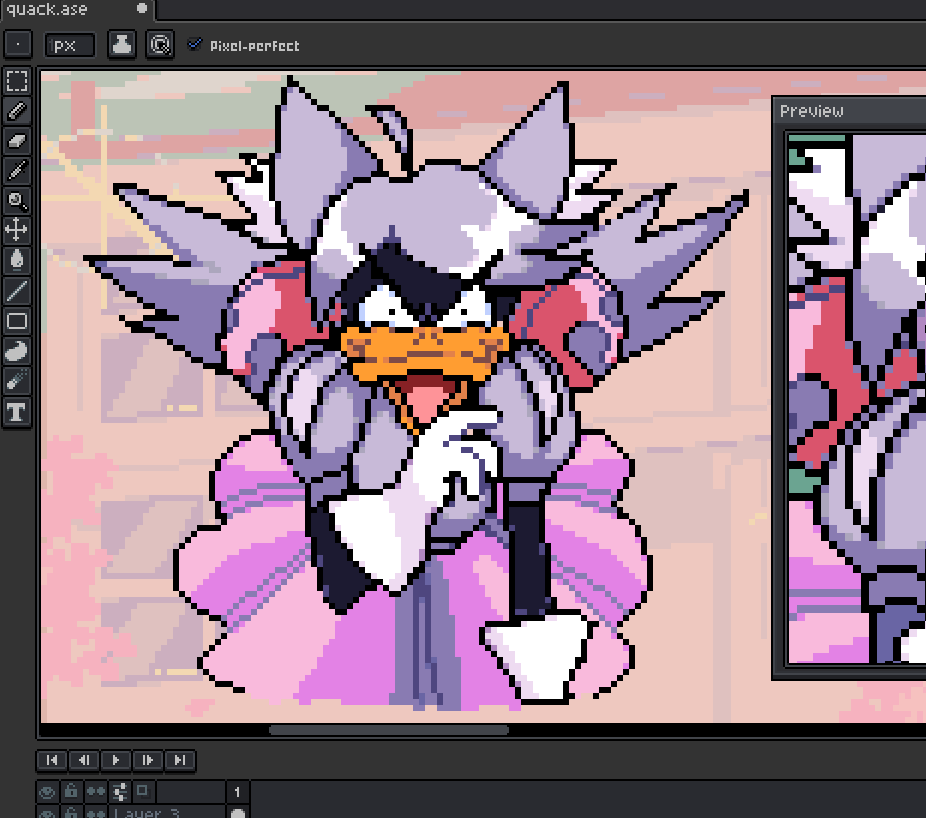Select the Move tool

(17, 230)
